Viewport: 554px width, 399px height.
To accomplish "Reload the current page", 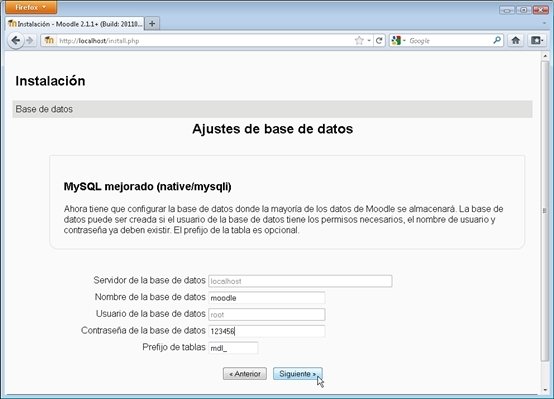I will click(379, 41).
